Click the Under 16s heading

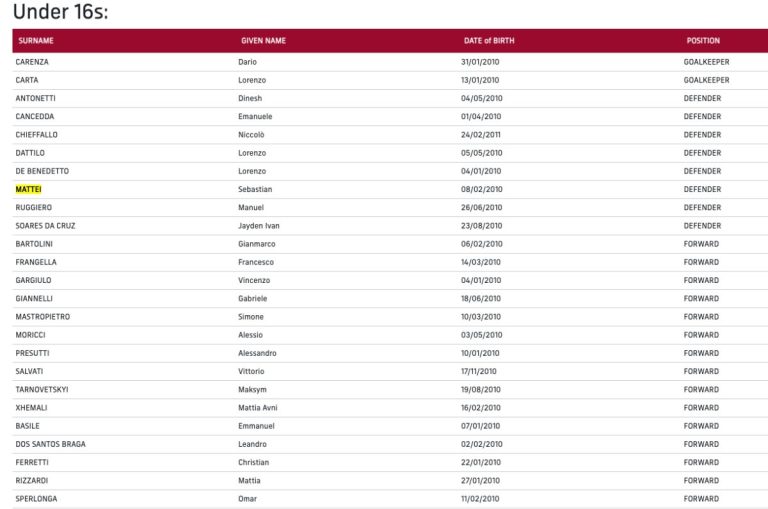pos(61,13)
